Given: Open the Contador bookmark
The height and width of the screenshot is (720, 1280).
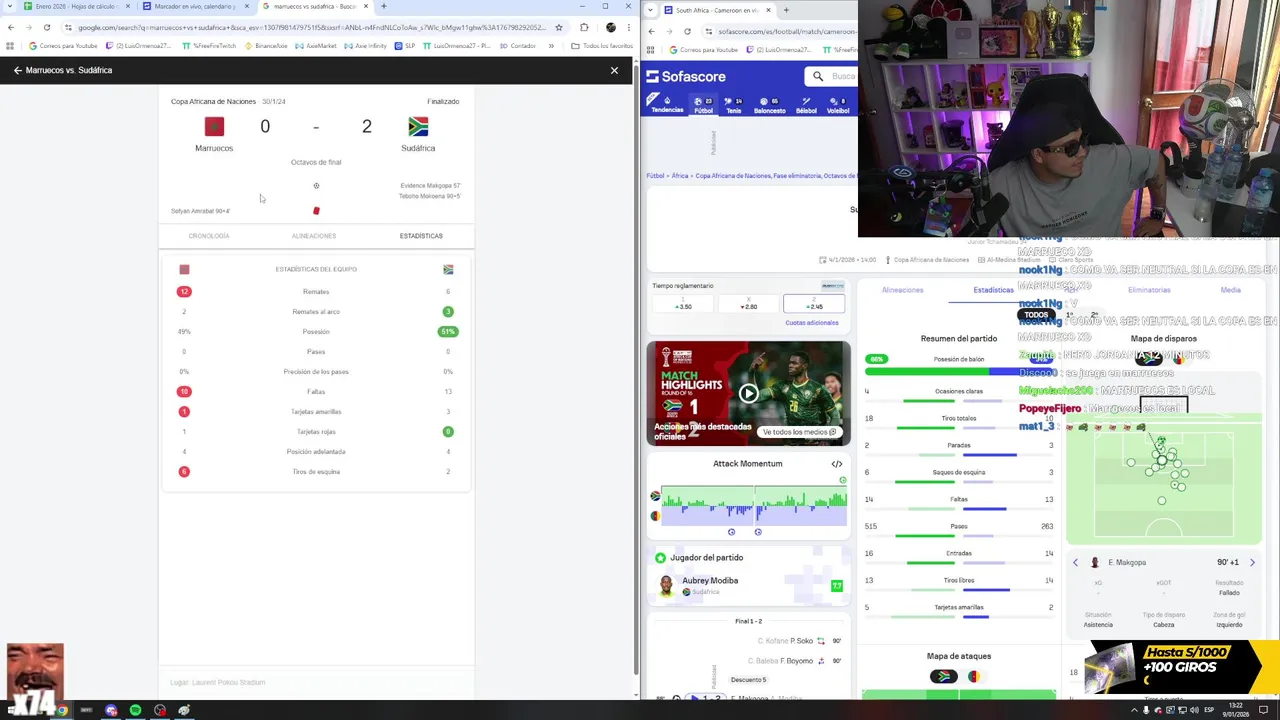Looking at the screenshot, I should [518, 46].
